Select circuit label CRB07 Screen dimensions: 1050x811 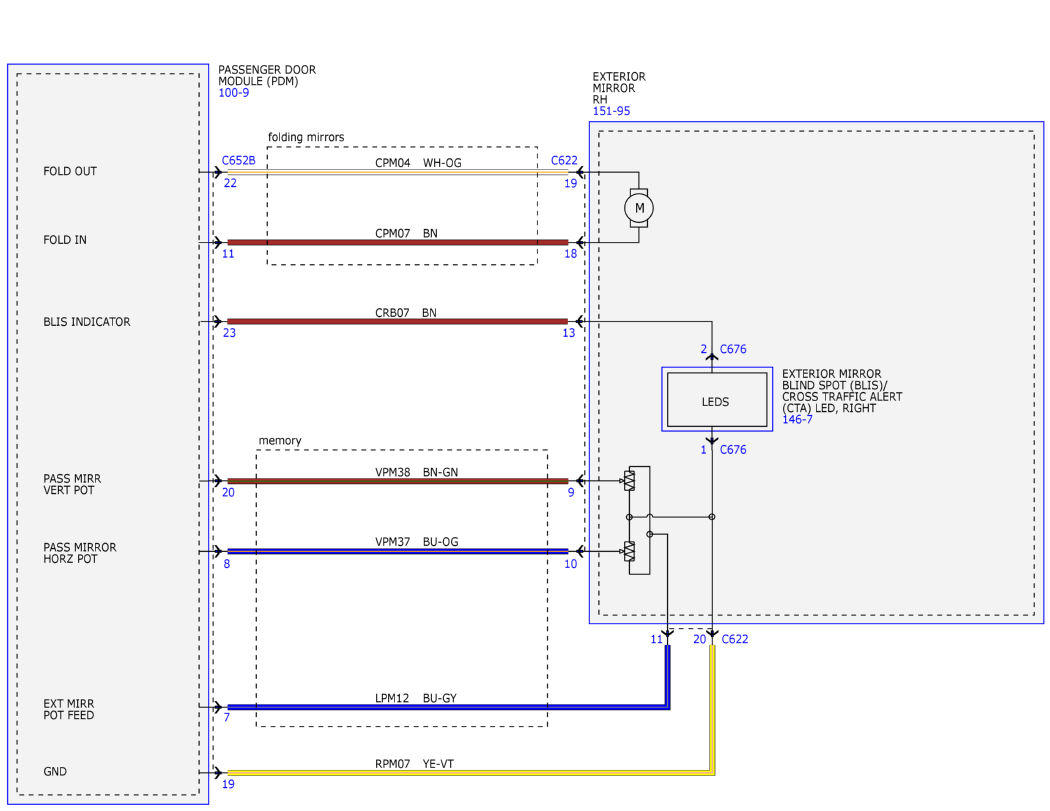pos(392,313)
